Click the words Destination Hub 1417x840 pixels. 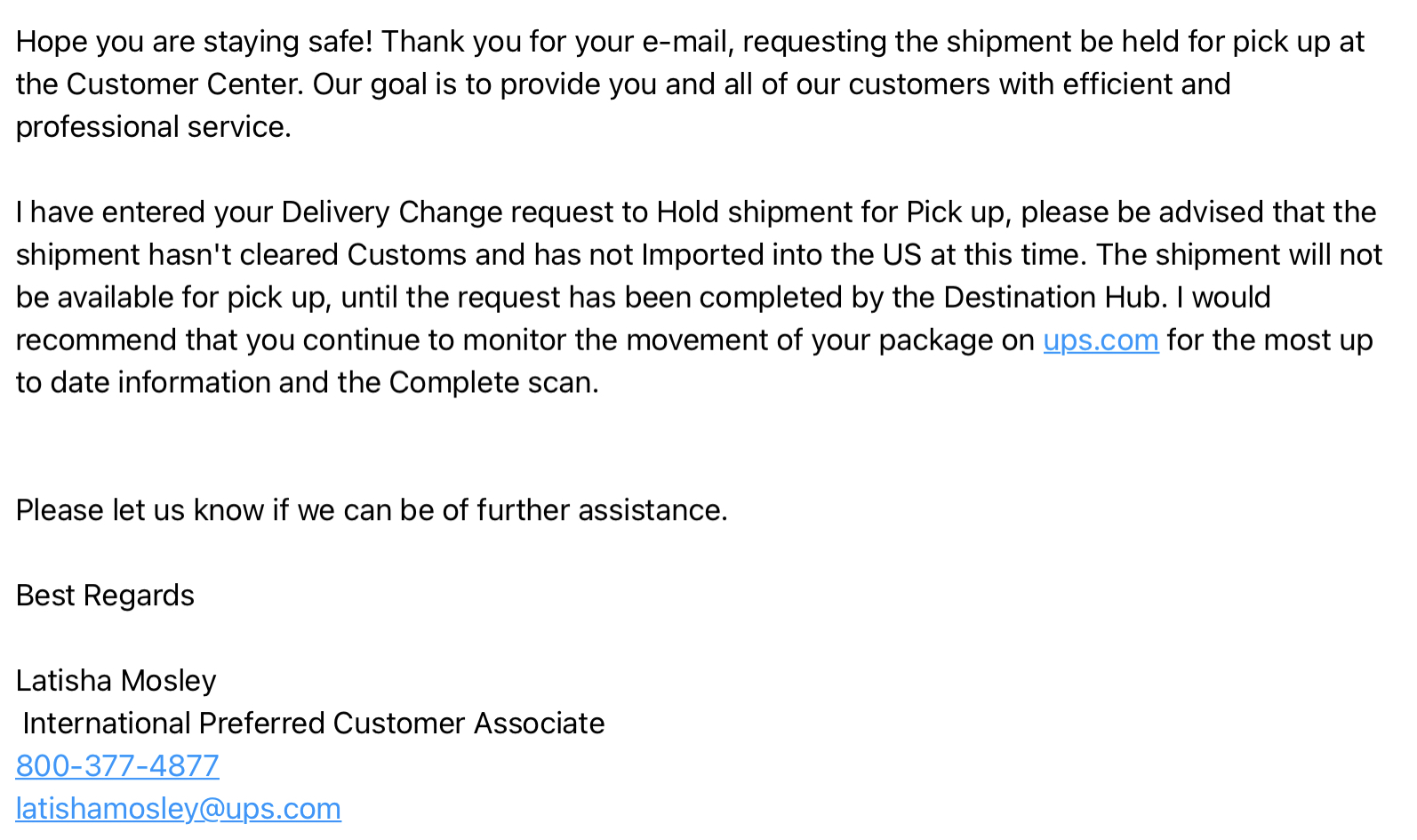(x=1053, y=298)
